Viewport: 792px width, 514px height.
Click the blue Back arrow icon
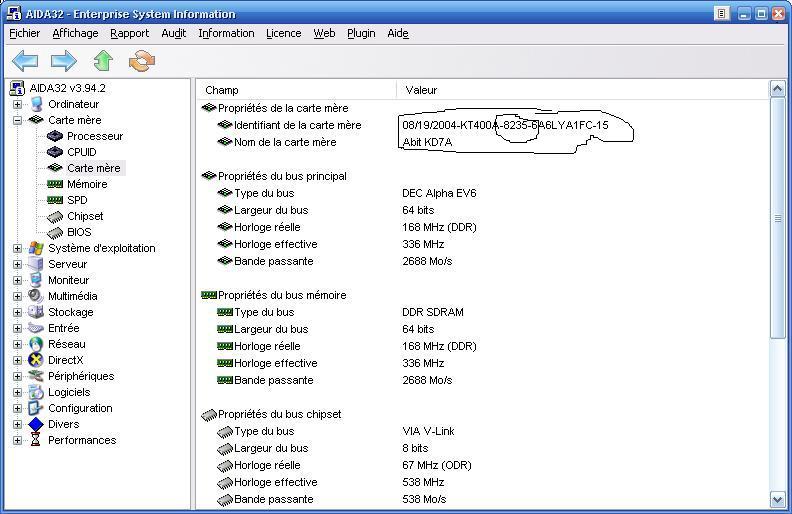pyautogui.click(x=25, y=61)
